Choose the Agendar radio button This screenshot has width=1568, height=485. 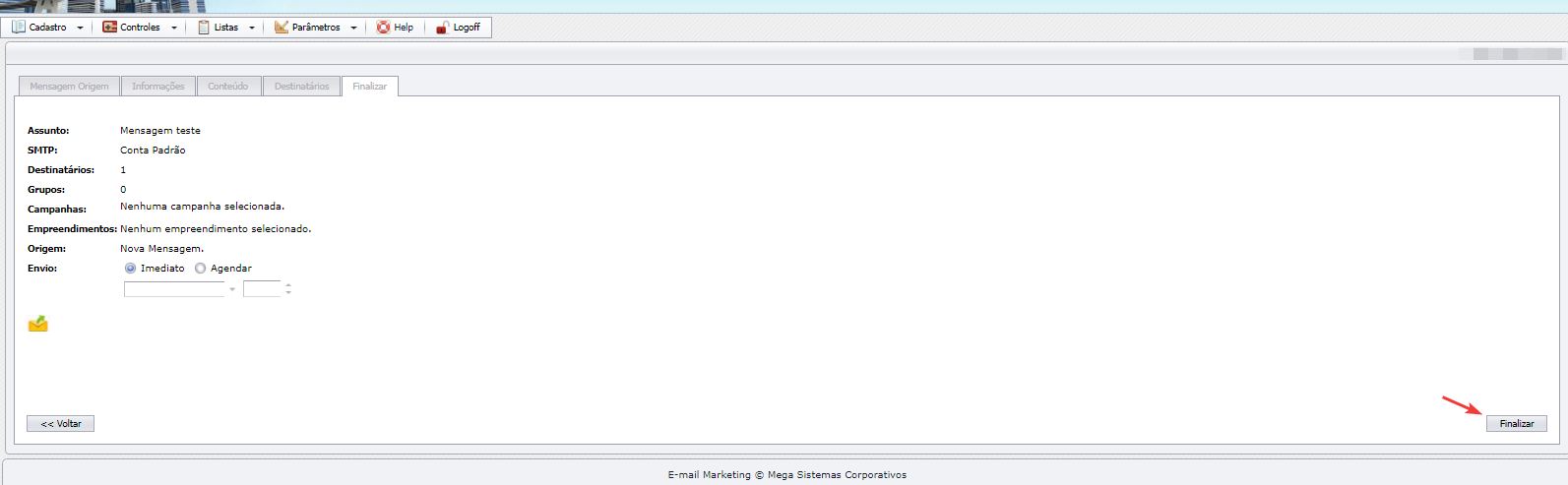200,269
